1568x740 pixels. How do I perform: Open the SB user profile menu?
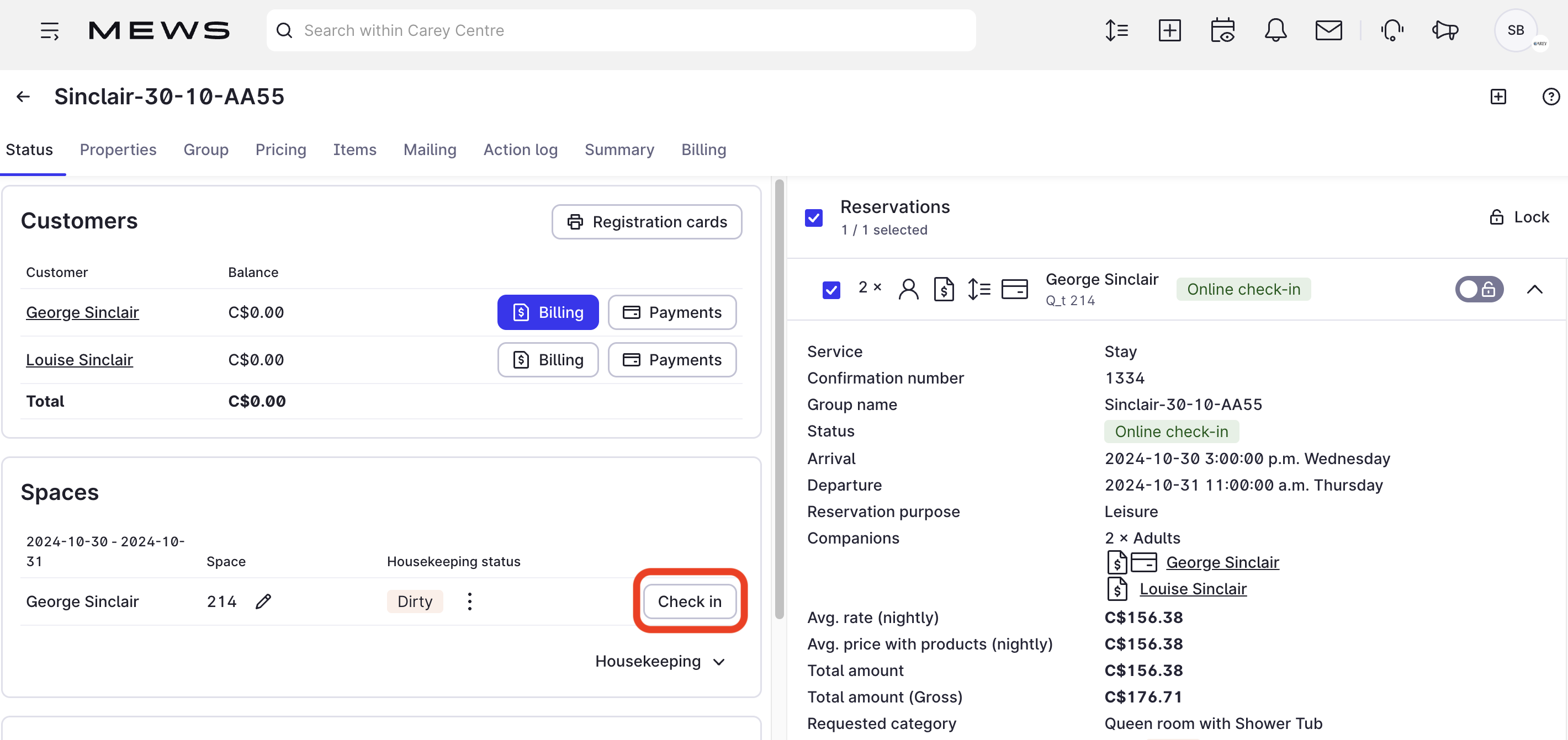pos(1516,30)
